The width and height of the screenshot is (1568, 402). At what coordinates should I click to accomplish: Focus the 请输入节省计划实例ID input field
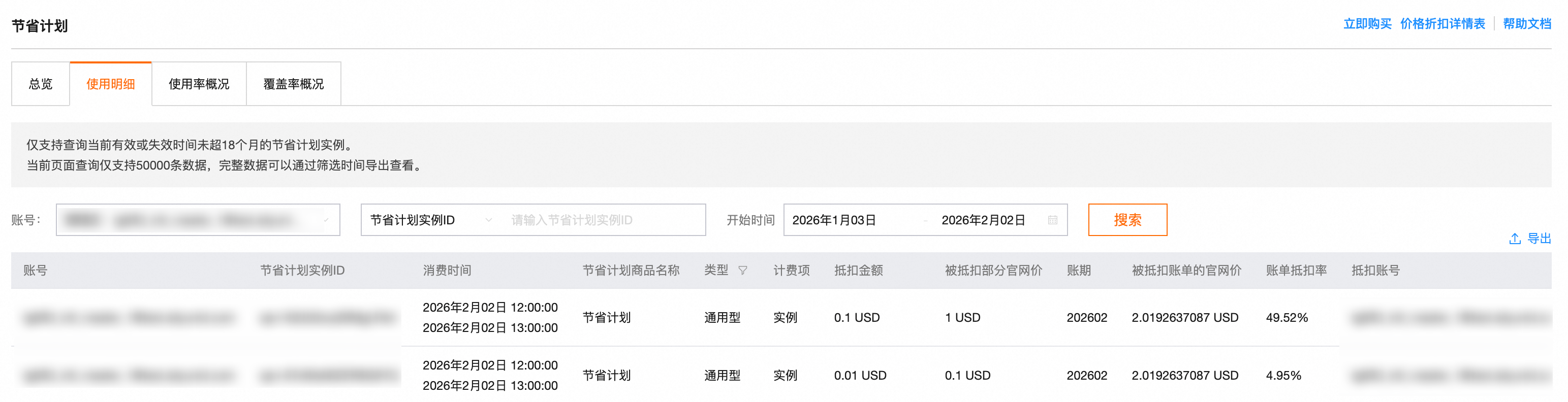point(603,220)
